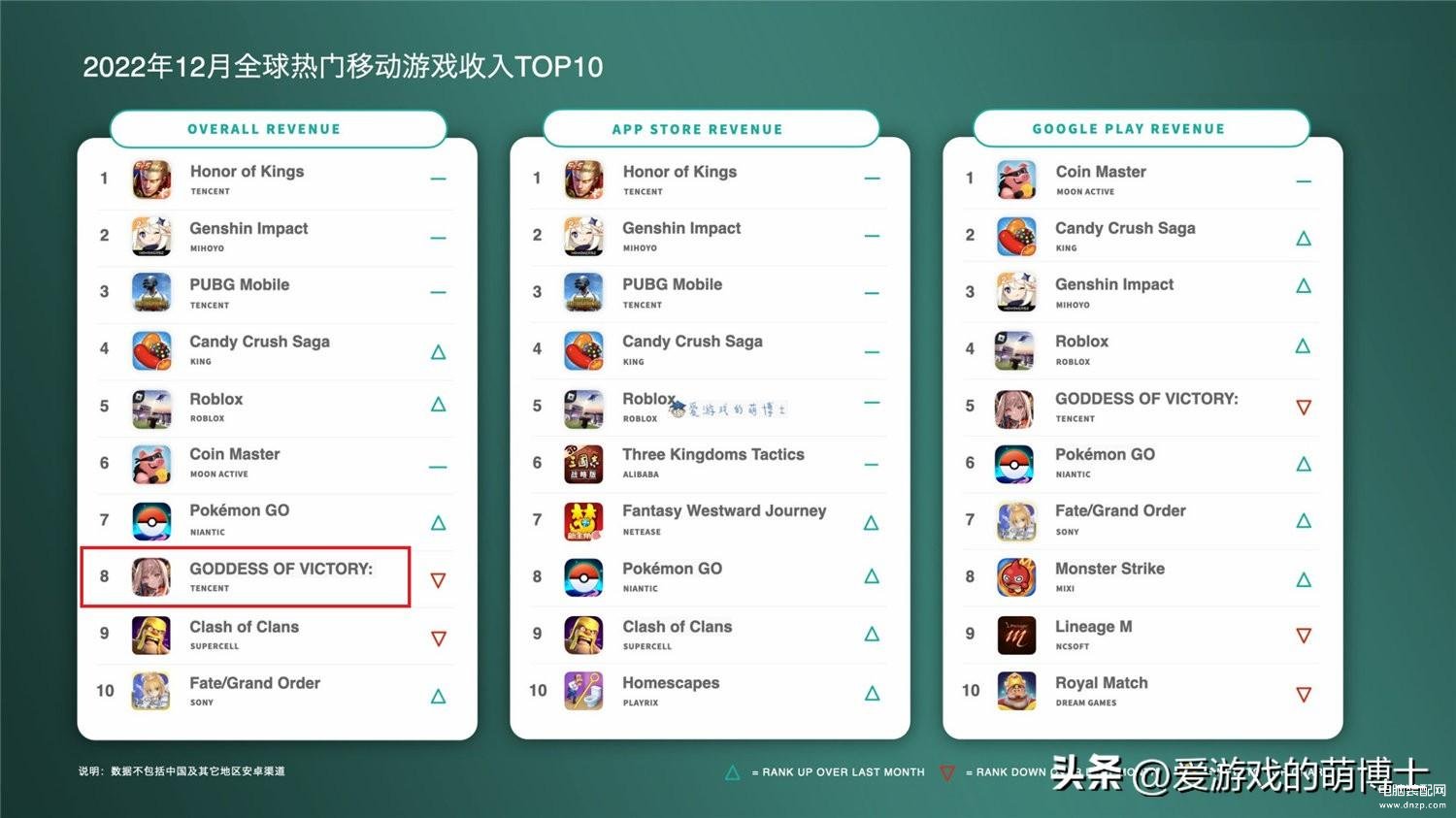Click GODDESS OF VICTORY title in Google Play list
This screenshot has width=1456, height=818.
point(1146,399)
